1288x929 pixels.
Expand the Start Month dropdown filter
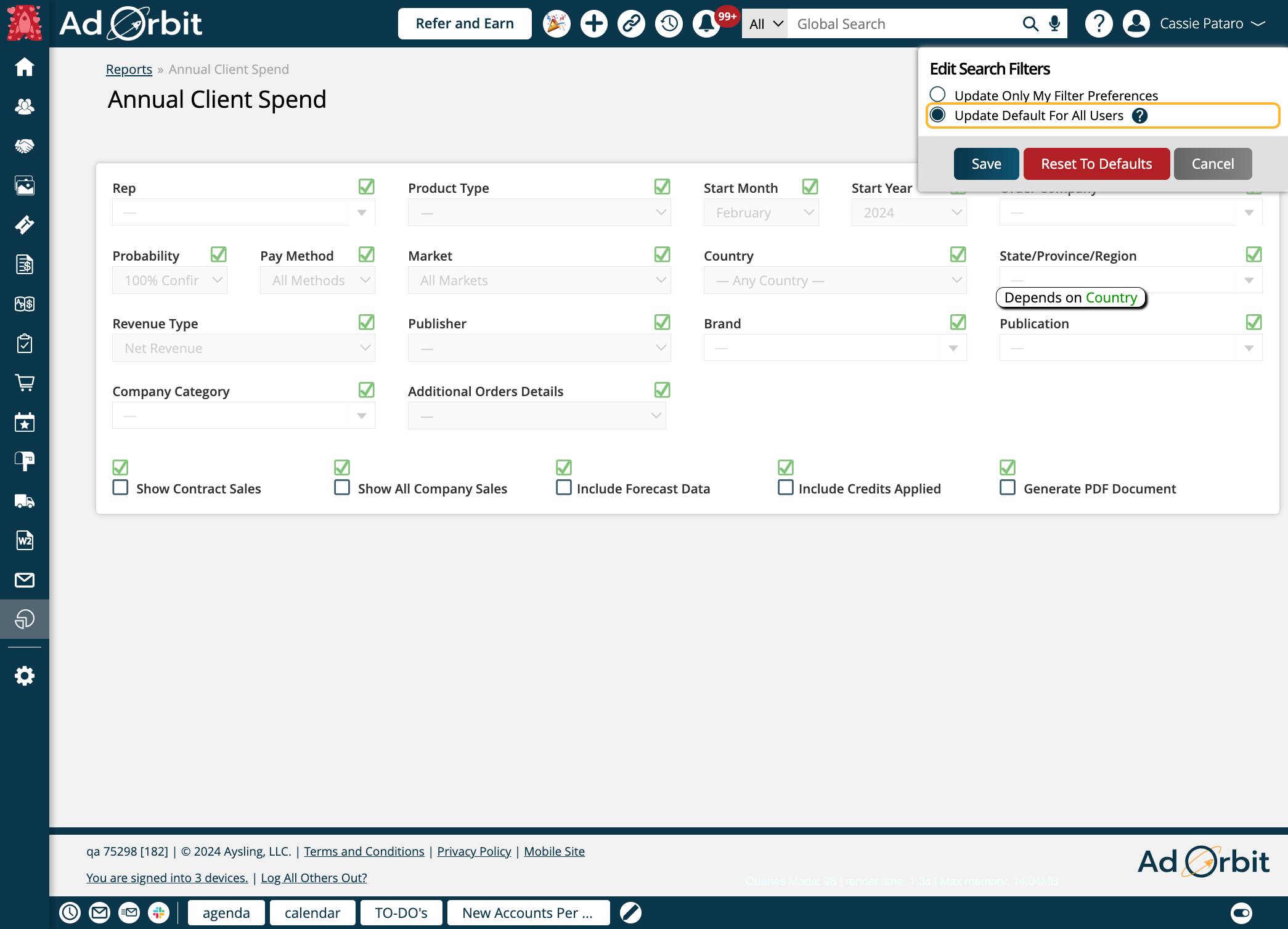[x=762, y=212]
